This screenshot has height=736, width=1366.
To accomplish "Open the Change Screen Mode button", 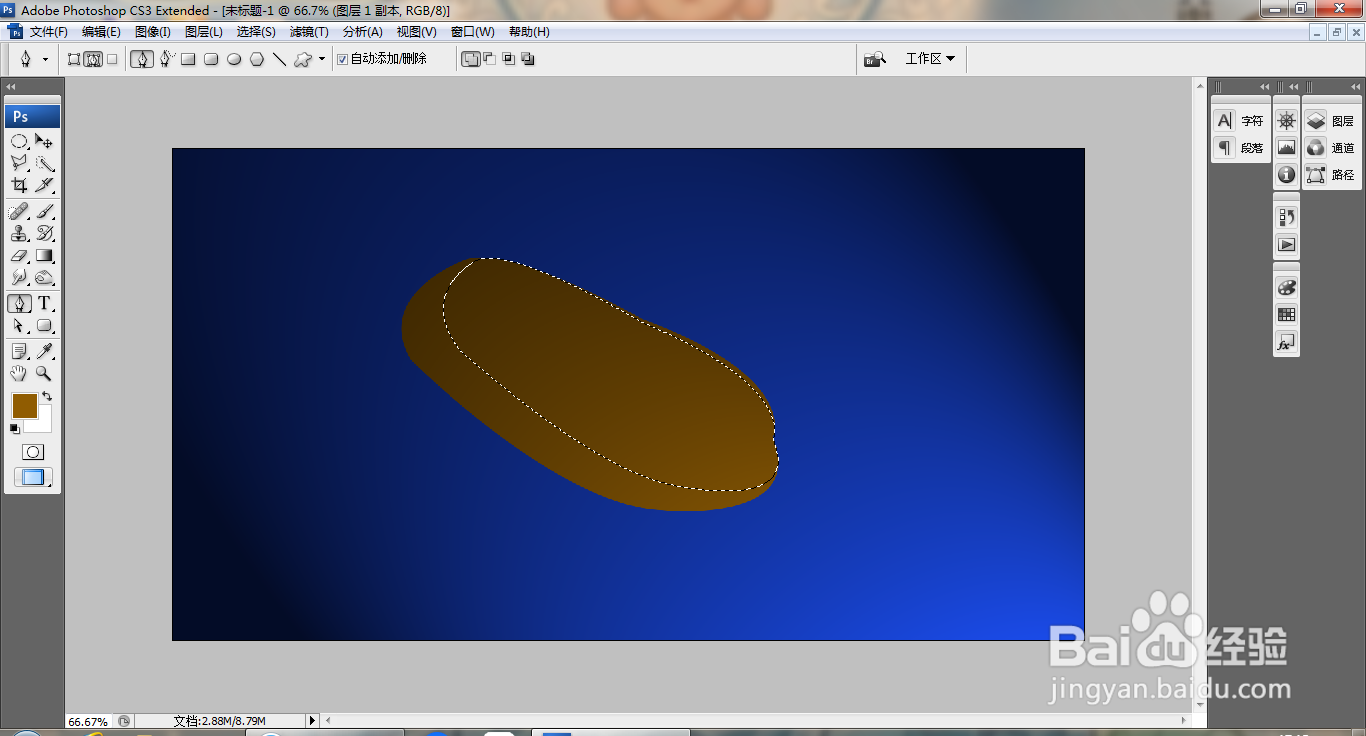I will pyautogui.click(x=33, y=477).
